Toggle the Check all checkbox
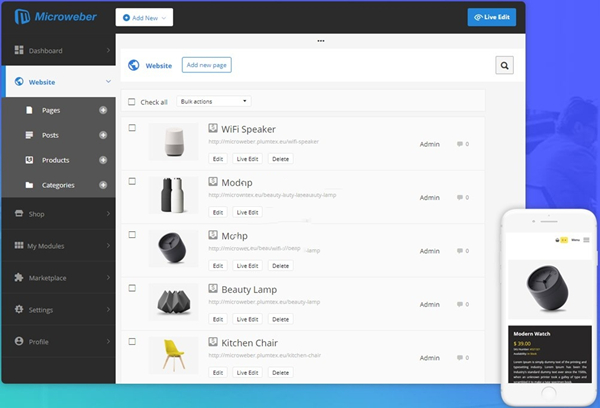The image size is (600, 408). [x=131, y=102]
